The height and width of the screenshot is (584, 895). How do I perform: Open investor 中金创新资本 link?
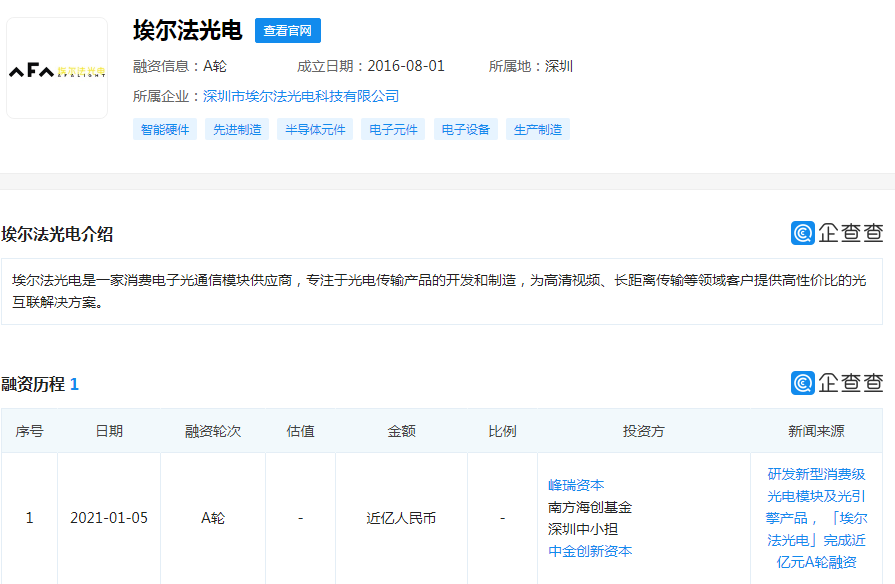pyautogui.click(x=590, y=551)
